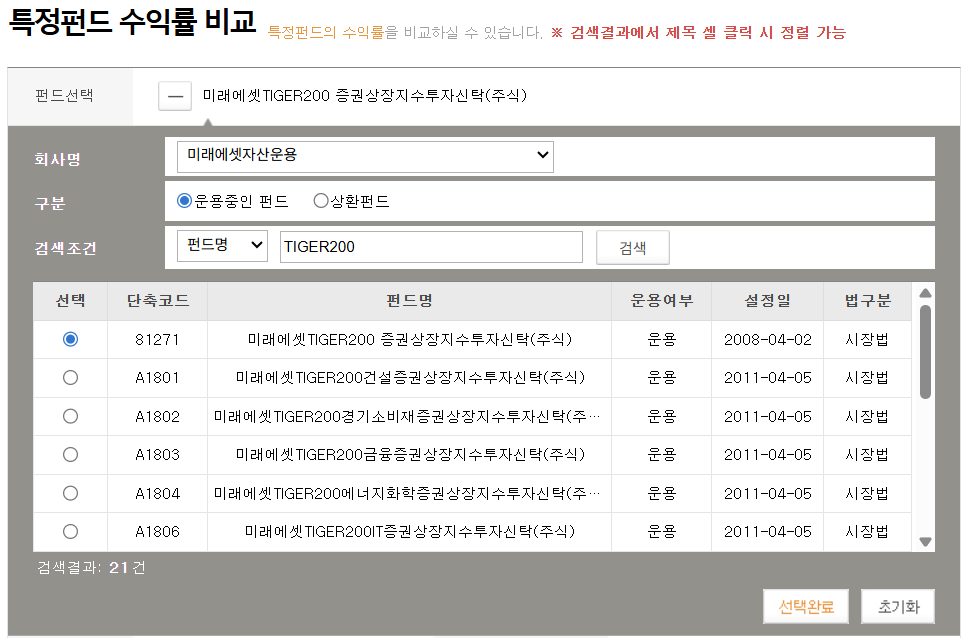
Task: Open the 펀드명 search condition dropdown
Action: pyautogui.click(x=222, y=246)
